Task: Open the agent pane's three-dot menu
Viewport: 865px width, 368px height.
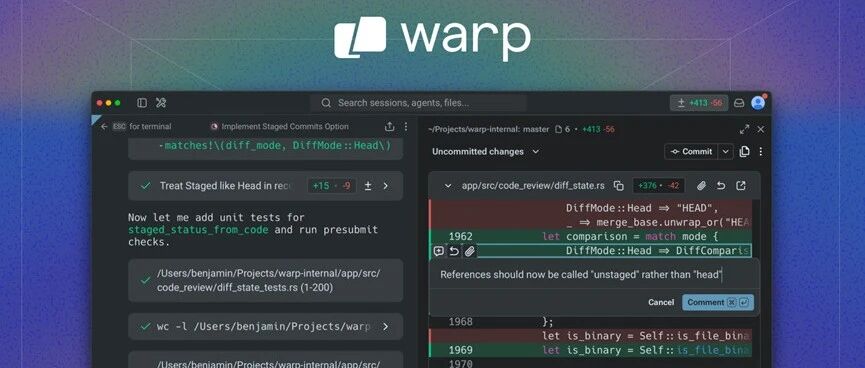Action: pyautogui.click(x=406, y=126)
